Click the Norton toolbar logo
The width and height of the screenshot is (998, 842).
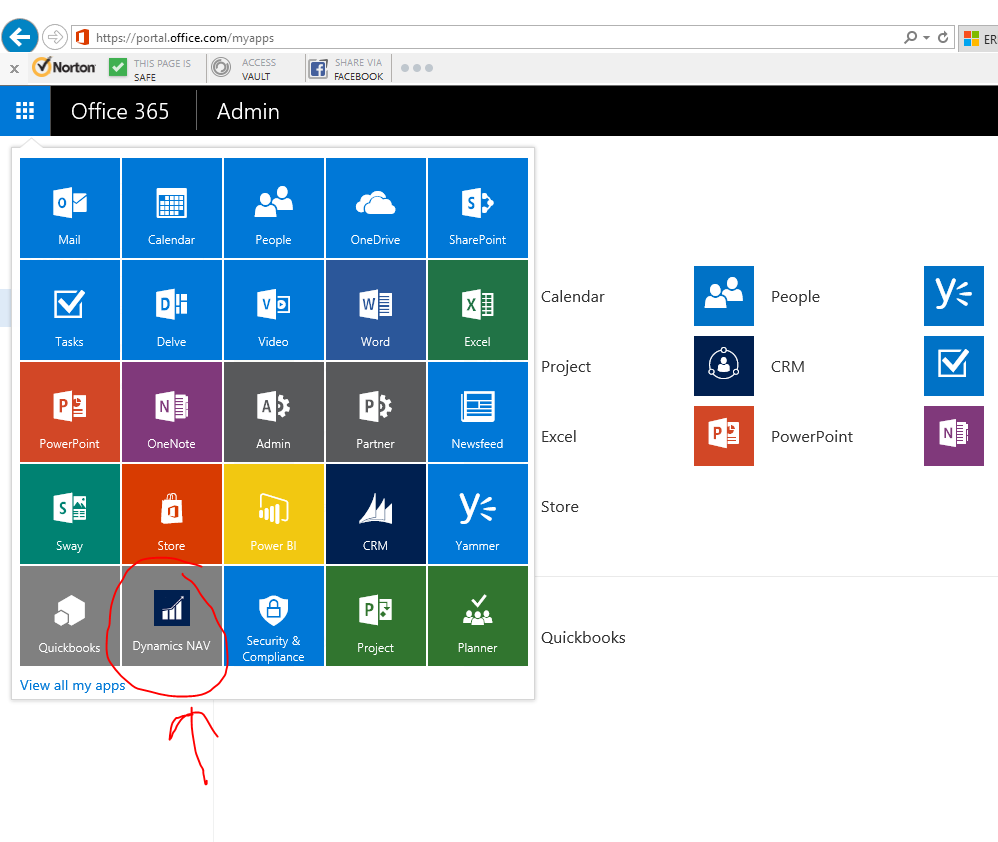(64, 67)
